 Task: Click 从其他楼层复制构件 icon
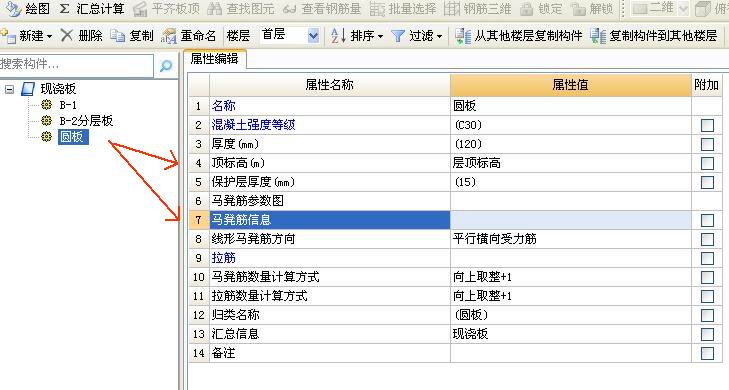[462, 36]
